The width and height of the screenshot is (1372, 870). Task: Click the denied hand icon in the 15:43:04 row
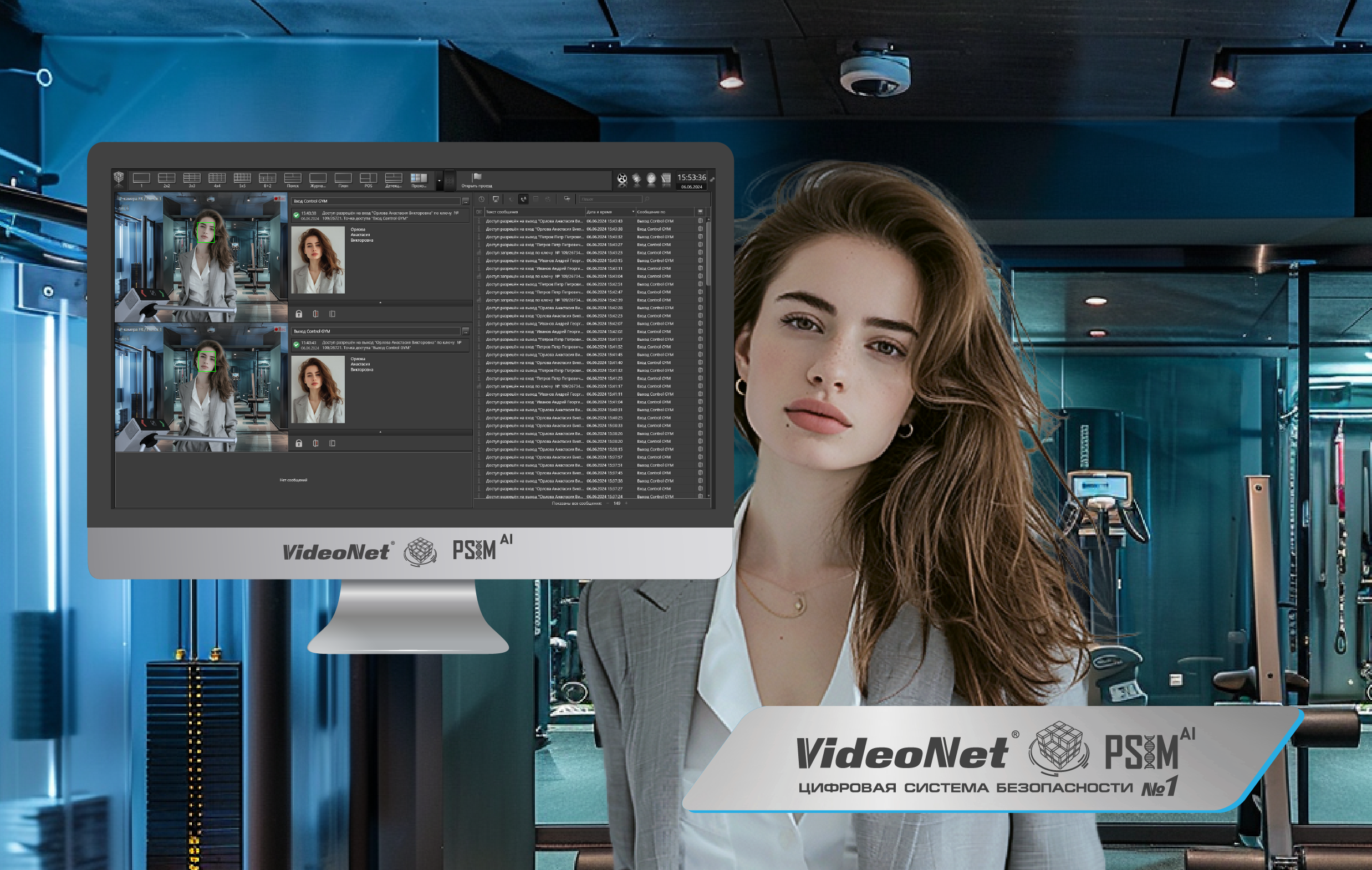coord(478,277)
